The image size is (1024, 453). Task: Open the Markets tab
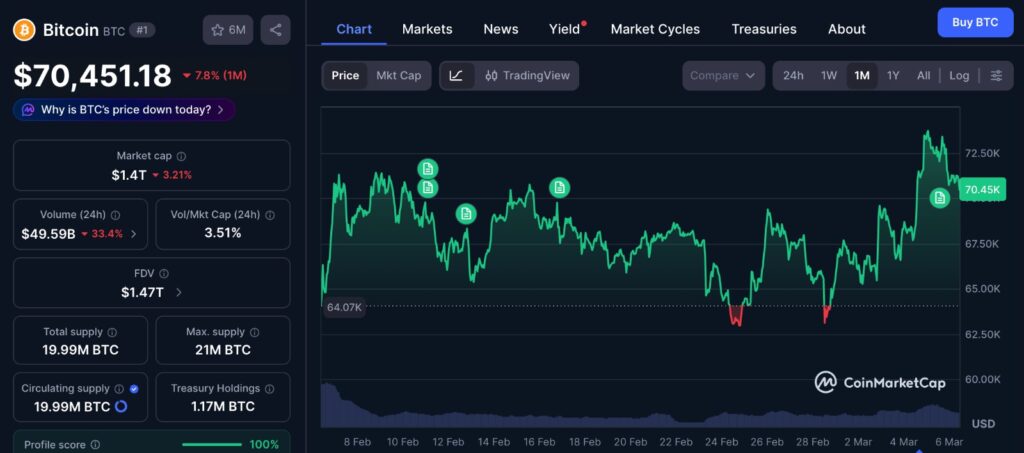click(x=427, y=29)
